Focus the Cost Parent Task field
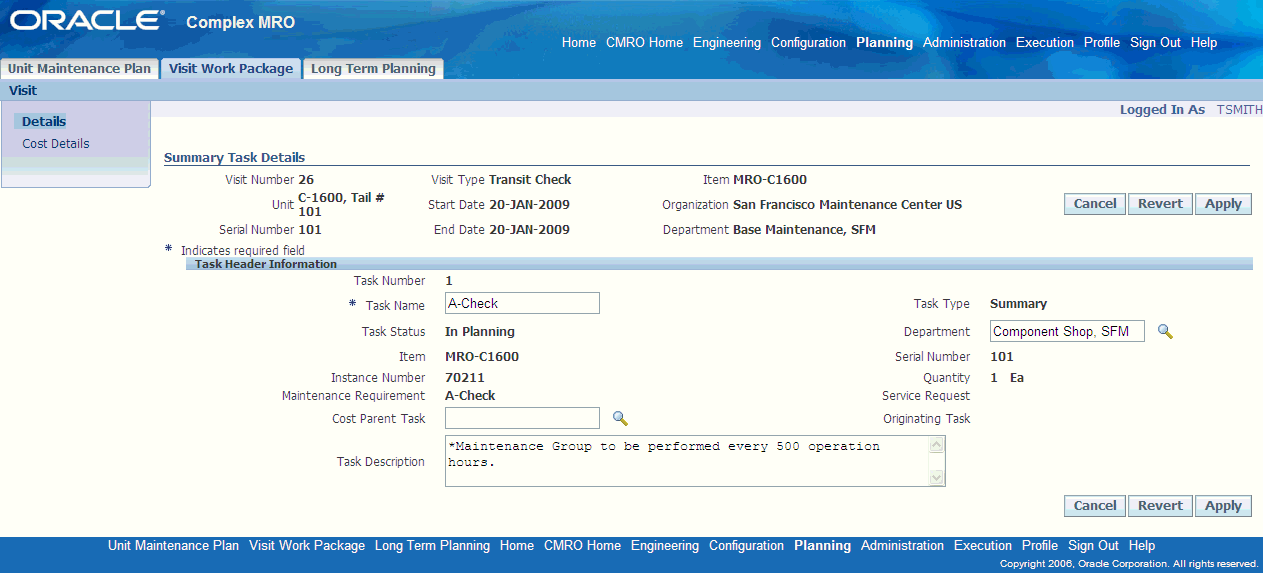The height and width of the screenshot is (573, 1263). pos(522,418)
